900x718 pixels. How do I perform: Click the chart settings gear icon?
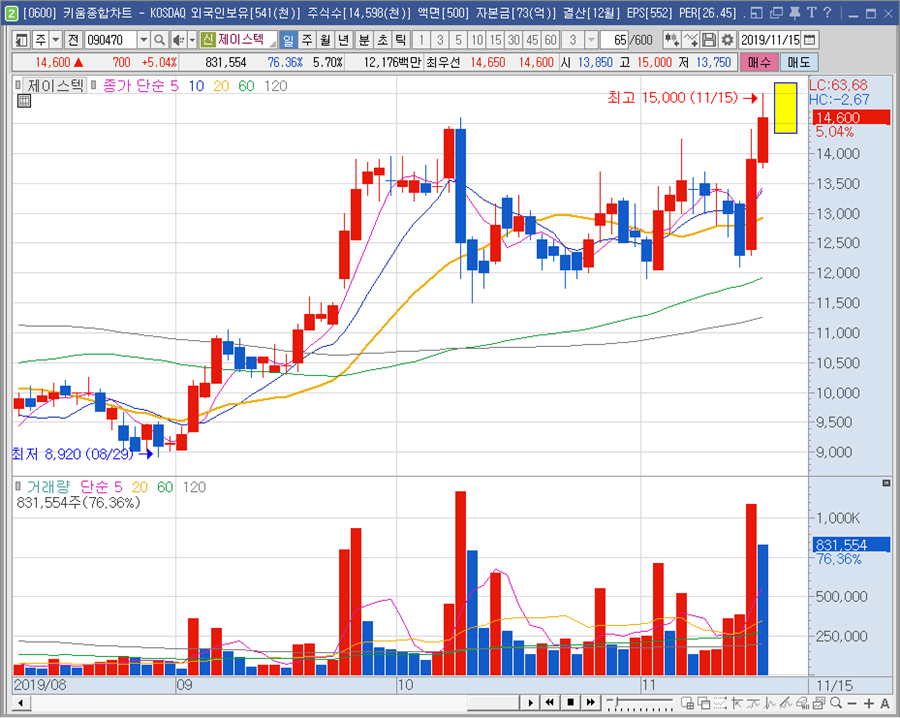tap(727, 40)
